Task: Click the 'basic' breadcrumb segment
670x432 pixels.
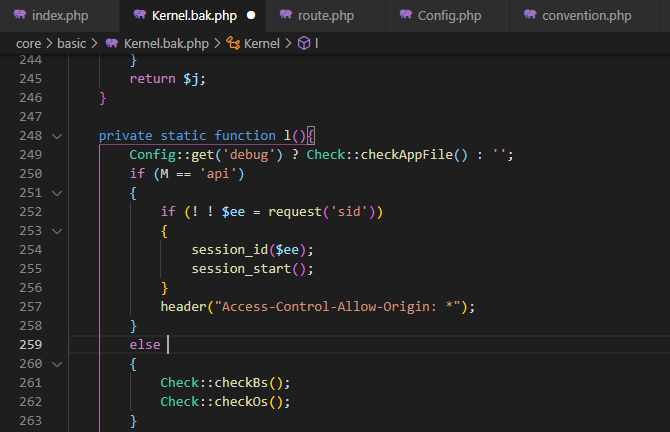Action: [x=71, y=44]
